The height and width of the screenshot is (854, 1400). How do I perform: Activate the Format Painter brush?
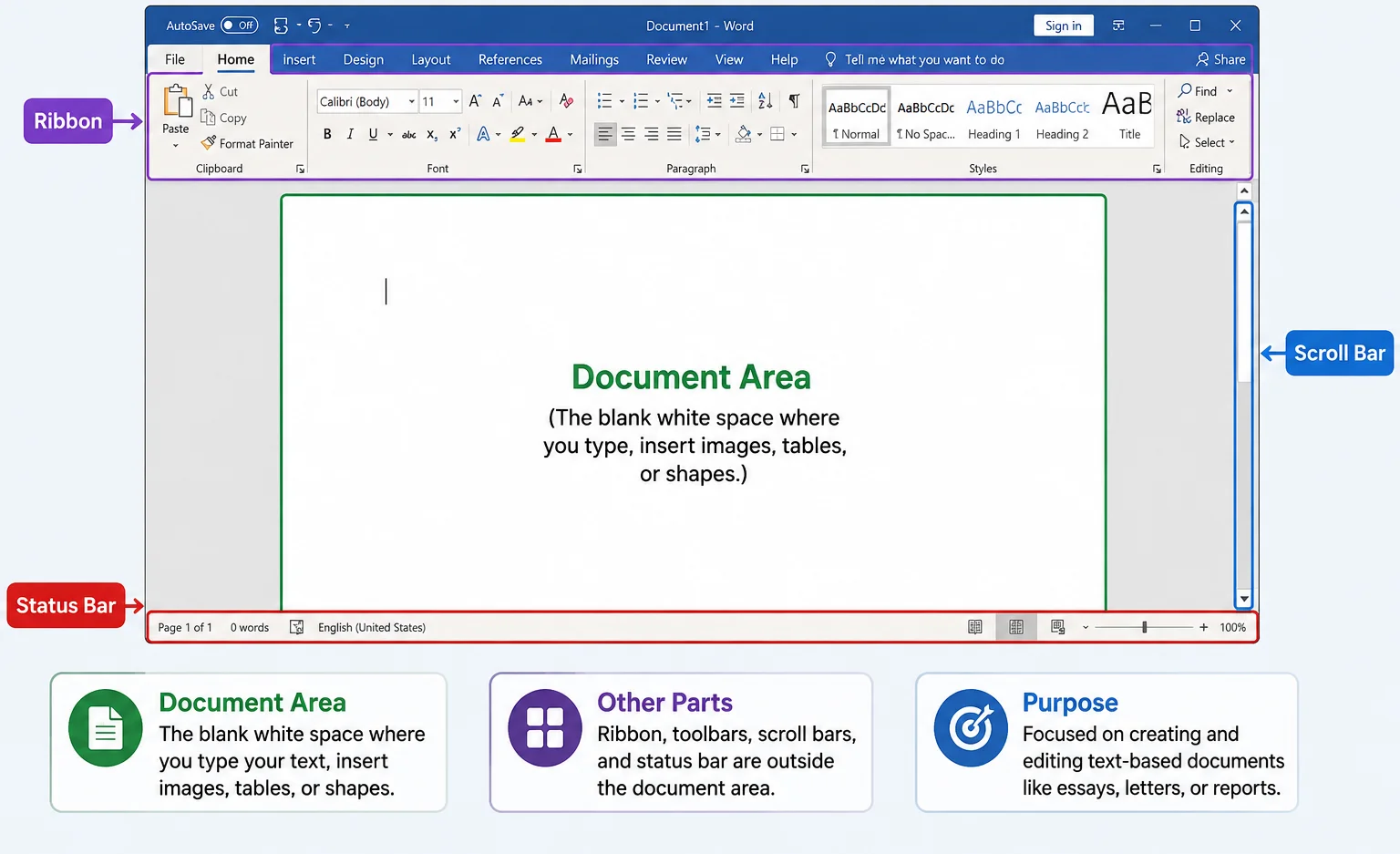coord(209,143)
